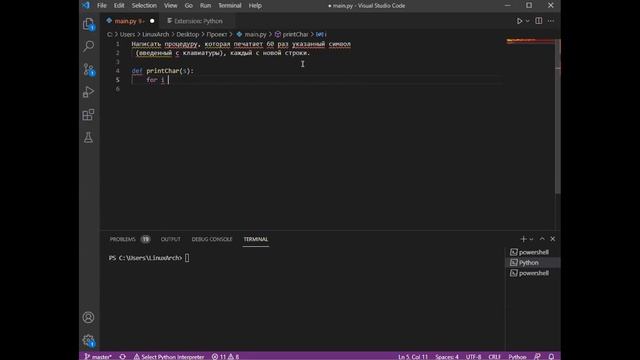Click the feedback icon in status bar
Viewport: 640px width, 360px height.
538,356
